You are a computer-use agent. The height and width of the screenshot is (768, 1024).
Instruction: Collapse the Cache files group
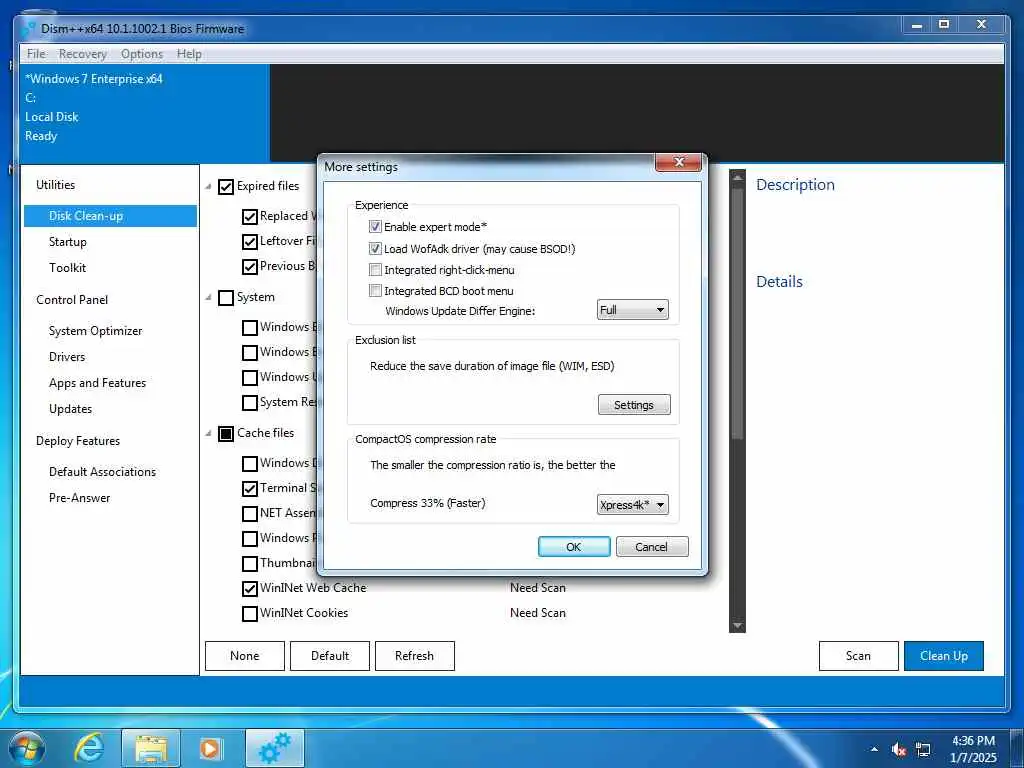click(x=208, y=433)
